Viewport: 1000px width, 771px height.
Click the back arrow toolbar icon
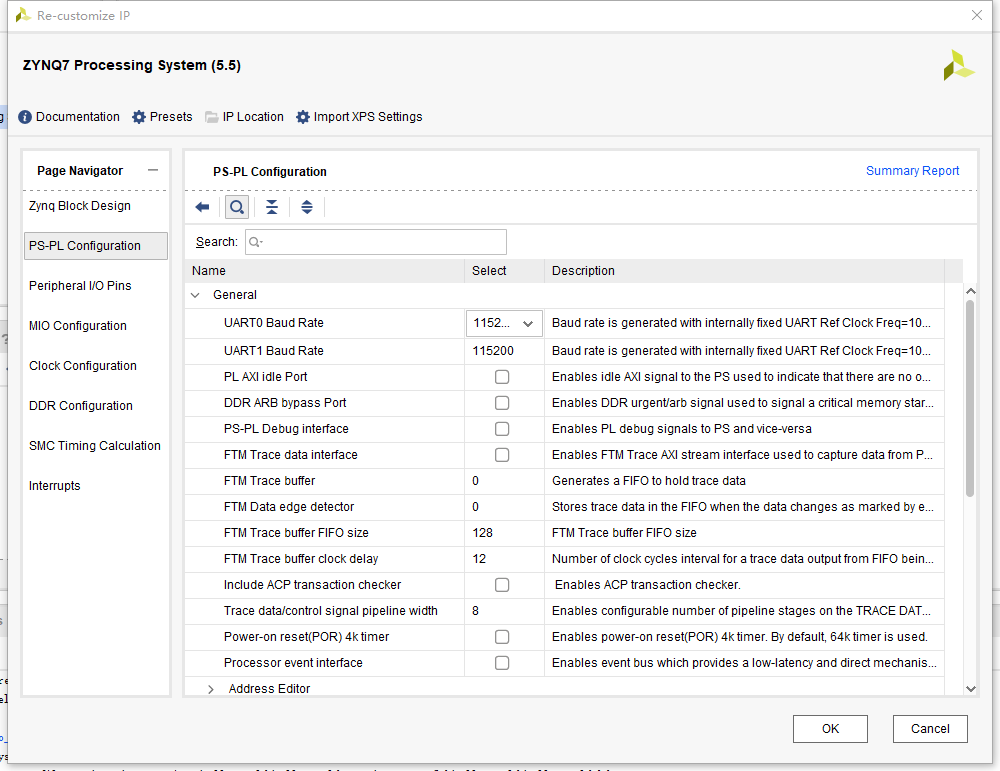pyautogui.click(x=202, y=207)
